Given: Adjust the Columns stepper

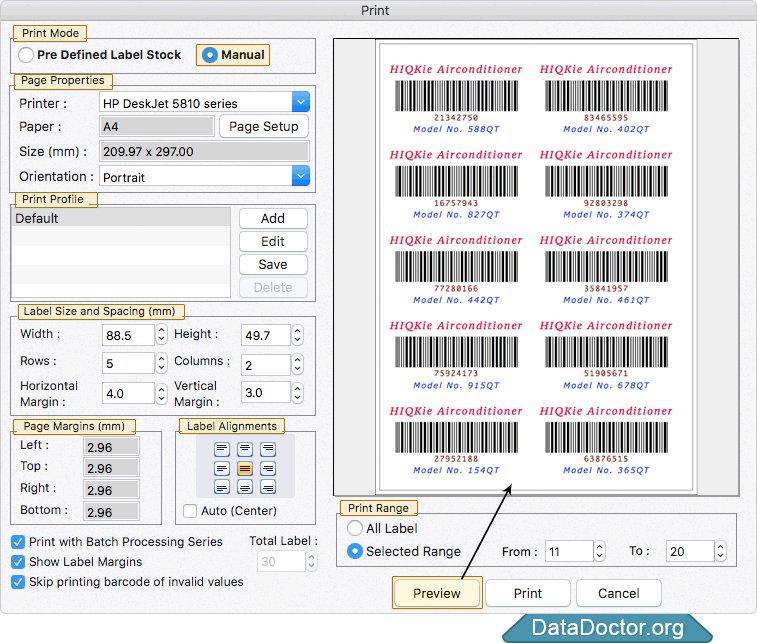Looking at the screenshot, I should 298,364.
